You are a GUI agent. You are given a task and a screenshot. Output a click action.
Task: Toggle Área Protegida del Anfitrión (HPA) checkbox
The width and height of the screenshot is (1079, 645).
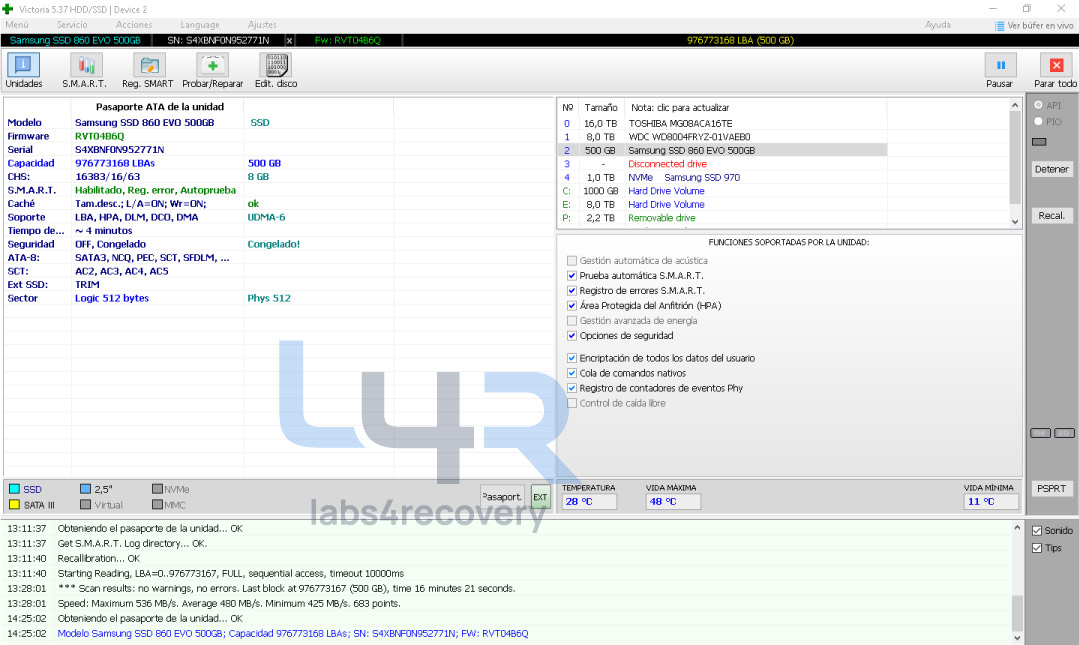point(572,306)
